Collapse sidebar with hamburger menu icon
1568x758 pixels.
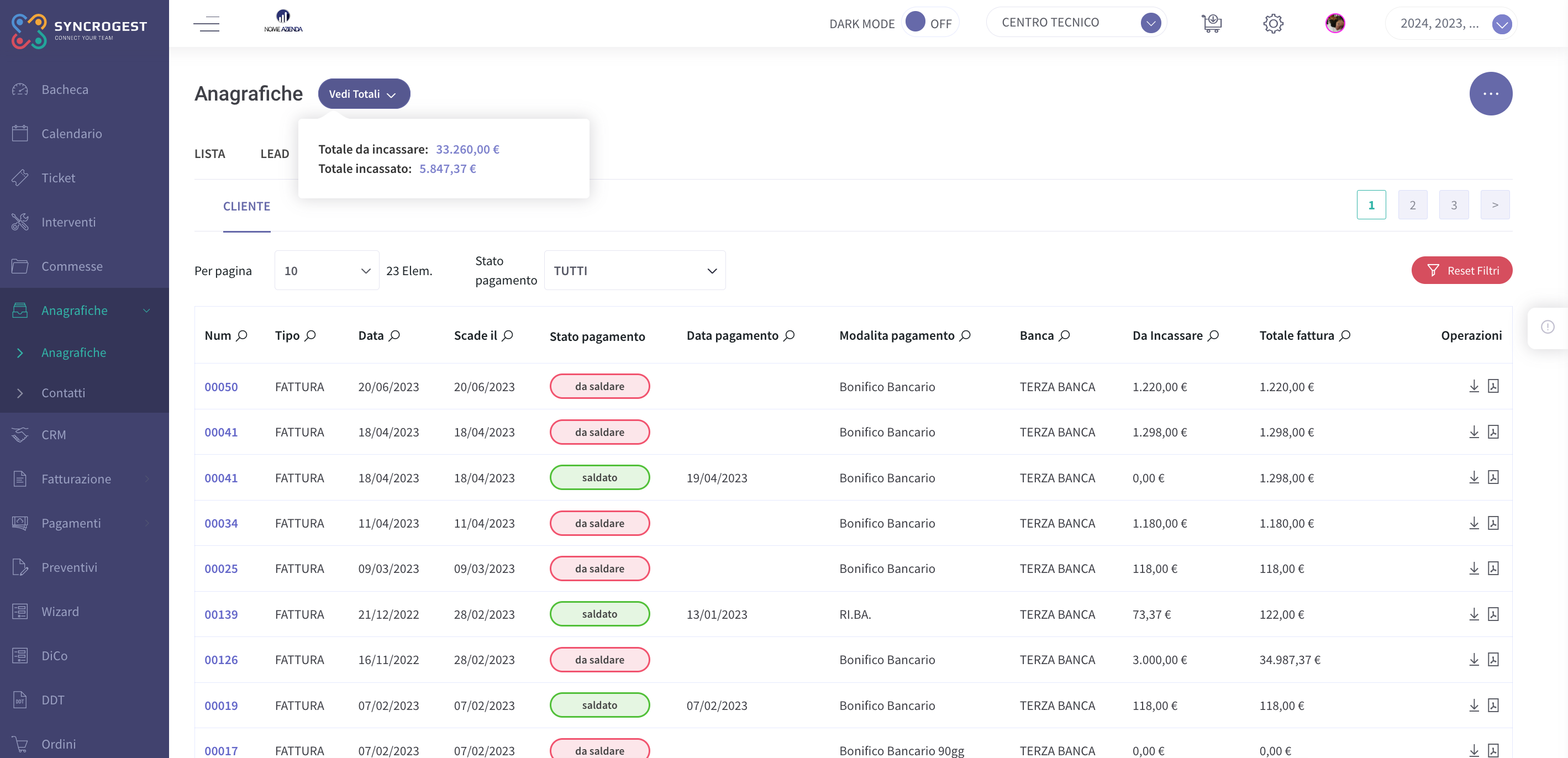pyautogui.click(x=206, y=24)
